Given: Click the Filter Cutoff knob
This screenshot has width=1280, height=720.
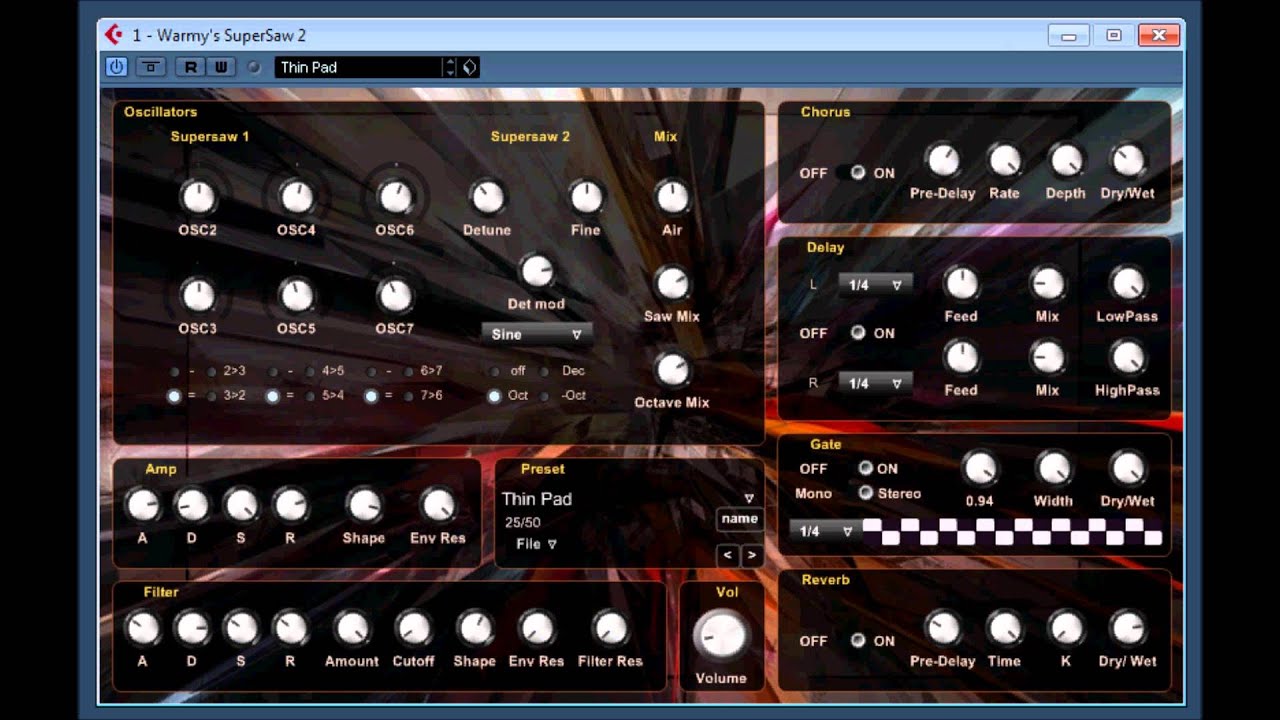Looking at the screenshot, I should pos(413,628).
